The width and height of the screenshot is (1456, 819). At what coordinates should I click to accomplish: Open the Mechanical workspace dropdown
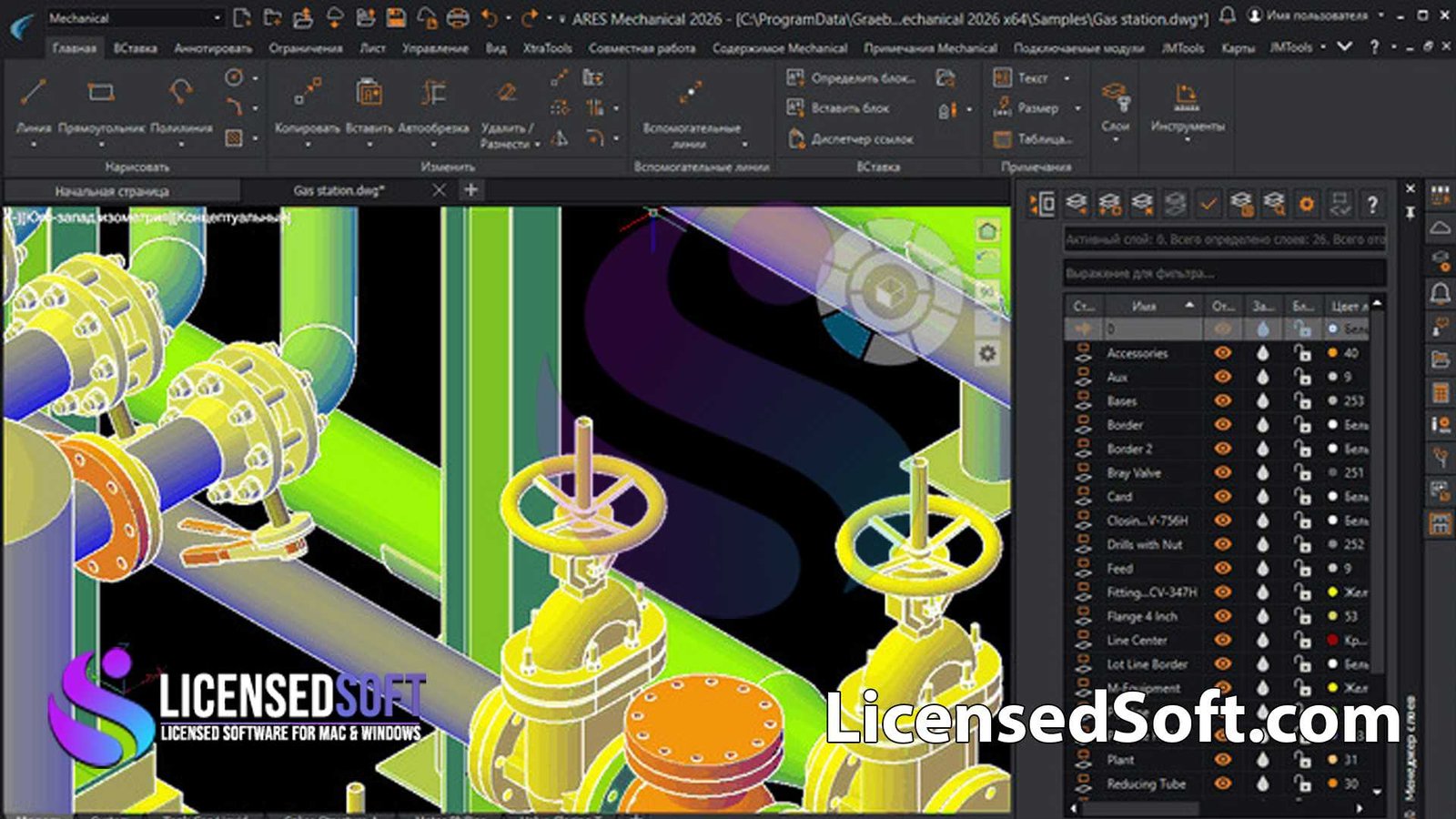(134, 17)
